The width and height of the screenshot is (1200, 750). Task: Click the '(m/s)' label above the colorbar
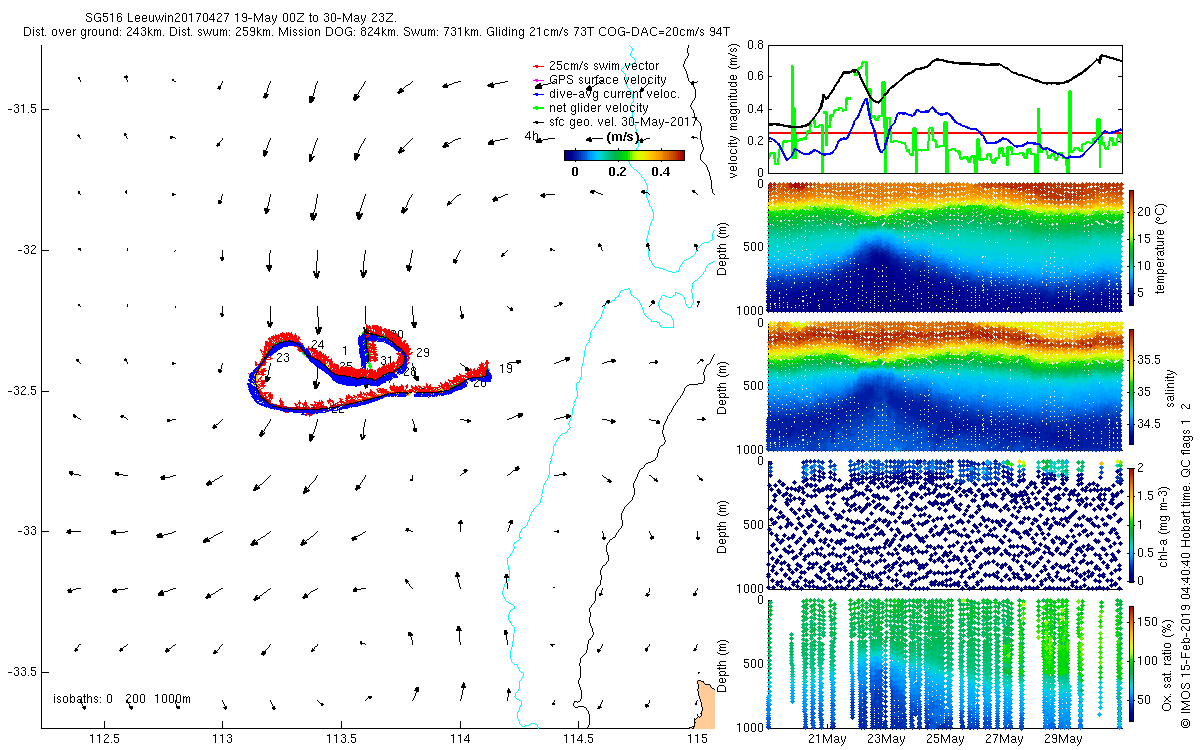pyautogui.click(x=624, y=136)
